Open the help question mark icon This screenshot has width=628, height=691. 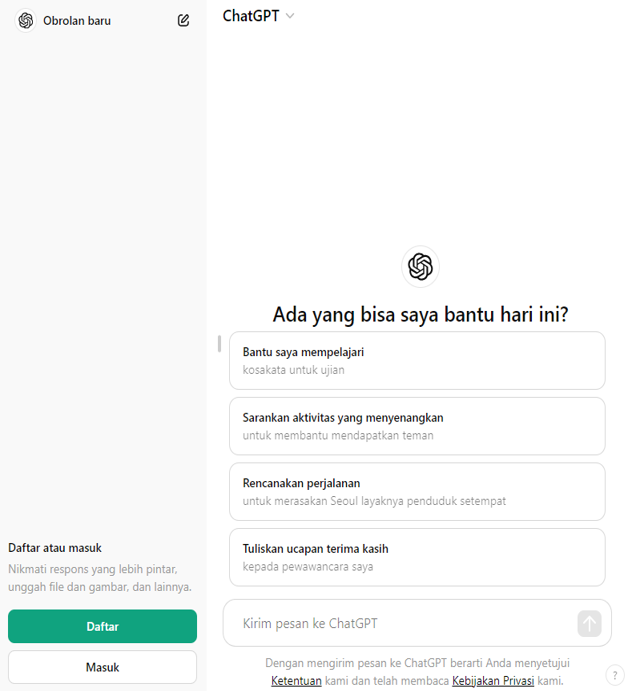(615, 675)
